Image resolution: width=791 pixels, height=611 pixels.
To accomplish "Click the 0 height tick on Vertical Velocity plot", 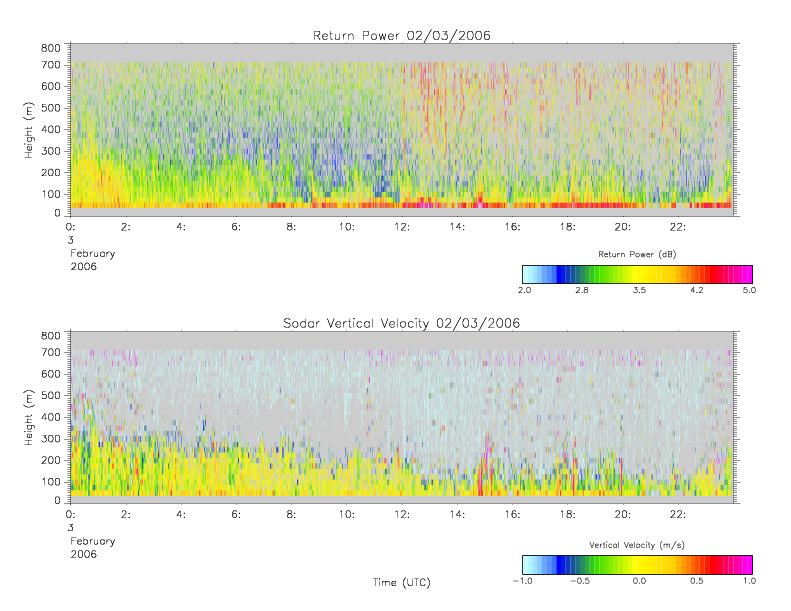I will [x=58, y=501].
